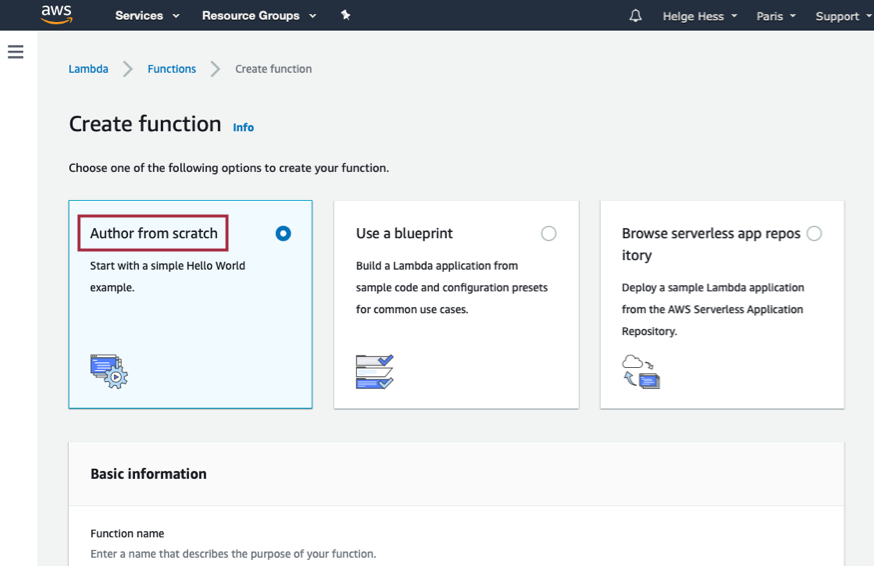Screen dimensions: 874x566
Task: Click the Author from scratch gear window icon
Action: (x=109, y=371)
